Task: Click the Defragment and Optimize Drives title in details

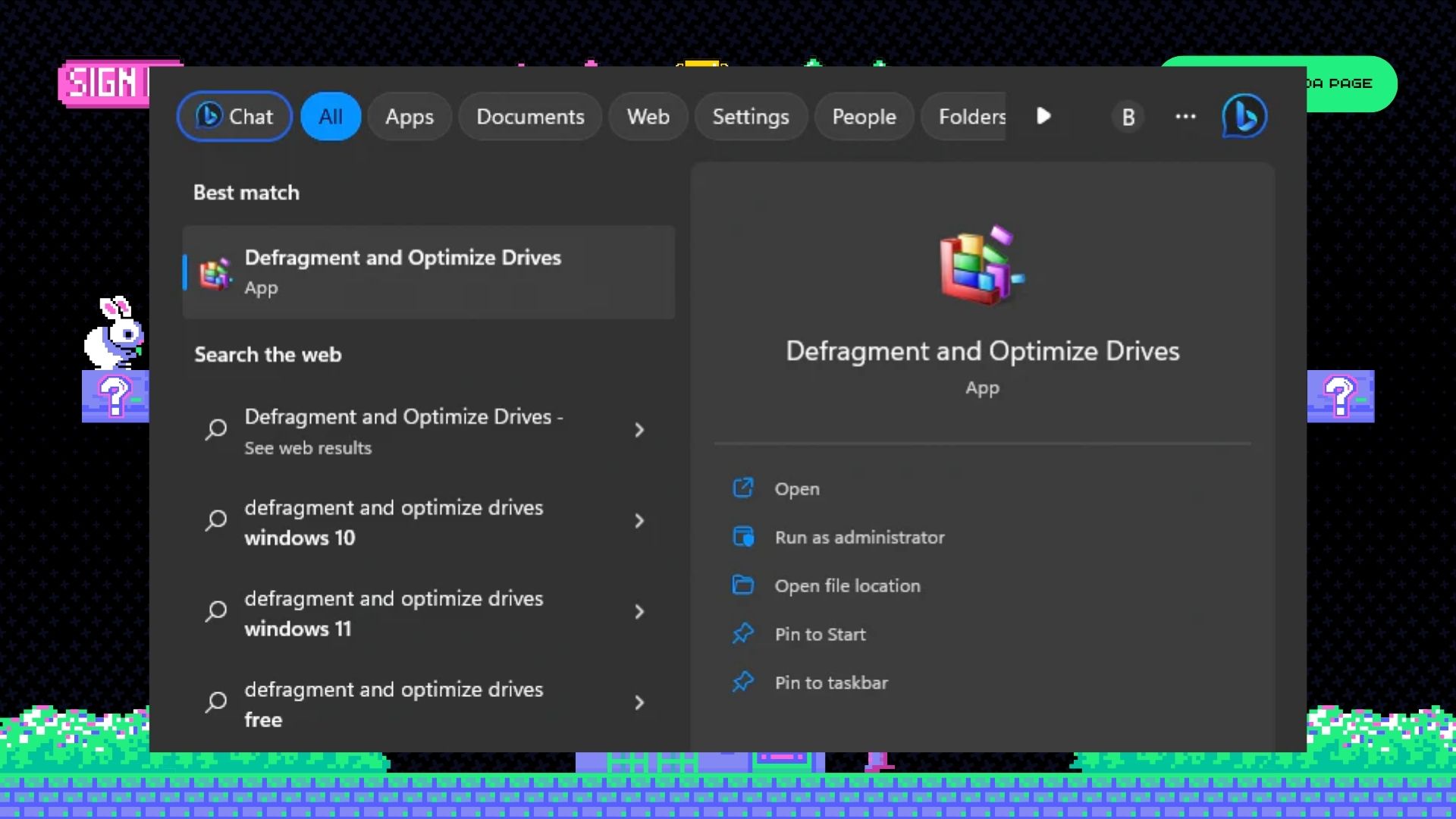Action: 982,351
